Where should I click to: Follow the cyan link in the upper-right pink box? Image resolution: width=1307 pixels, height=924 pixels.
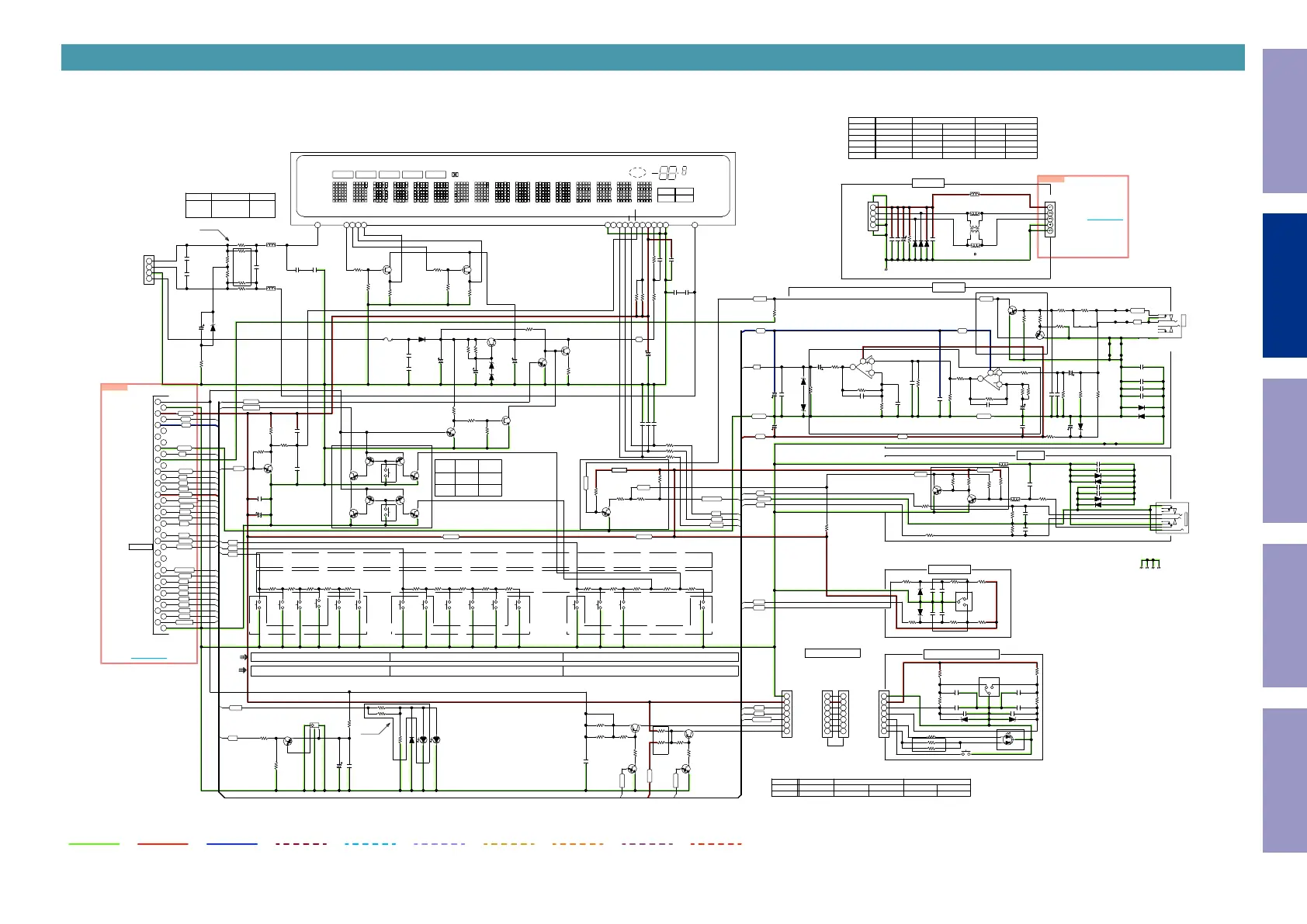[x=1104, y=220]
